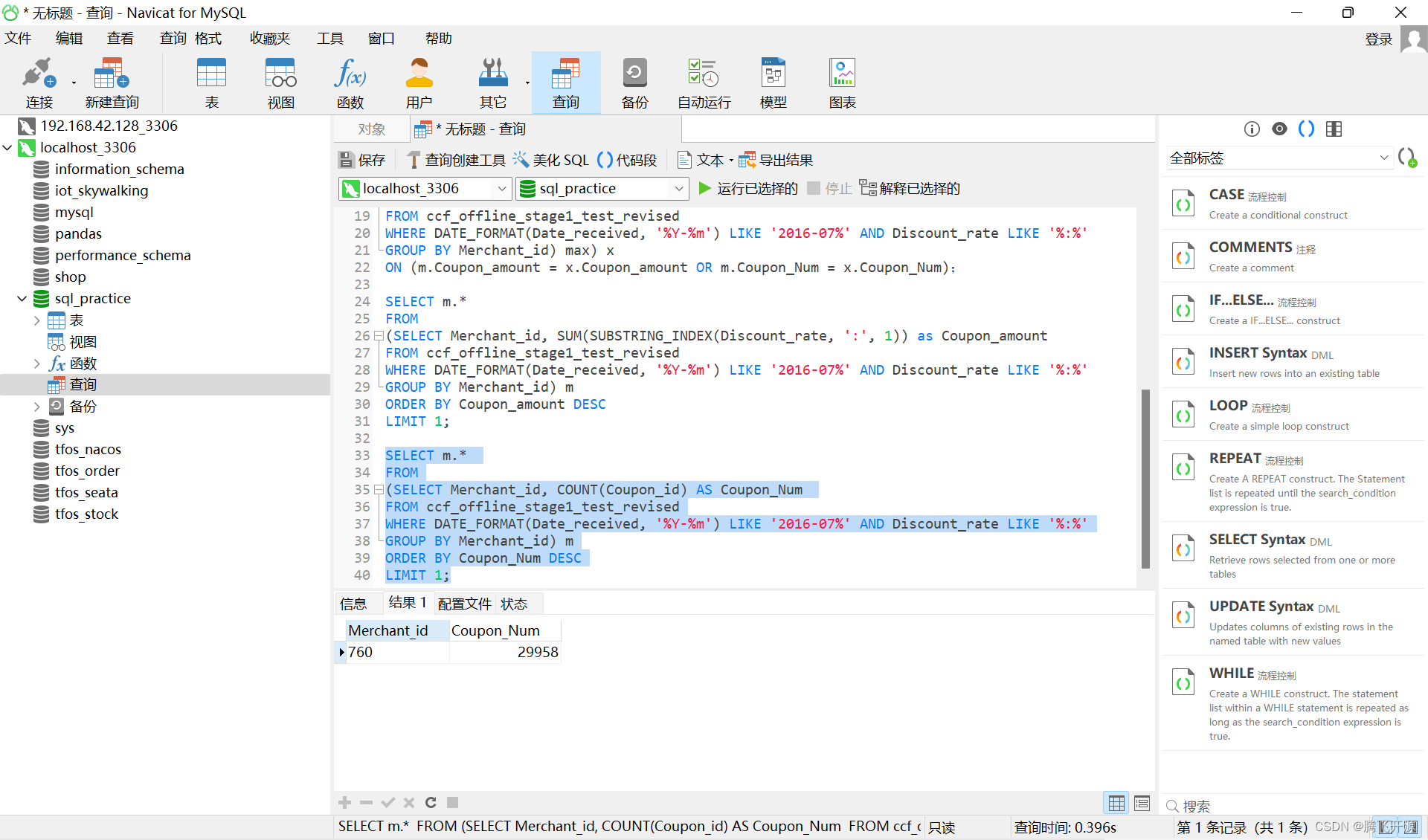Show the info panel icon in right pane
Image resolution: width=1428 pixels, height=840 pixels.
pyautogui.click(x=1252, y=129)
